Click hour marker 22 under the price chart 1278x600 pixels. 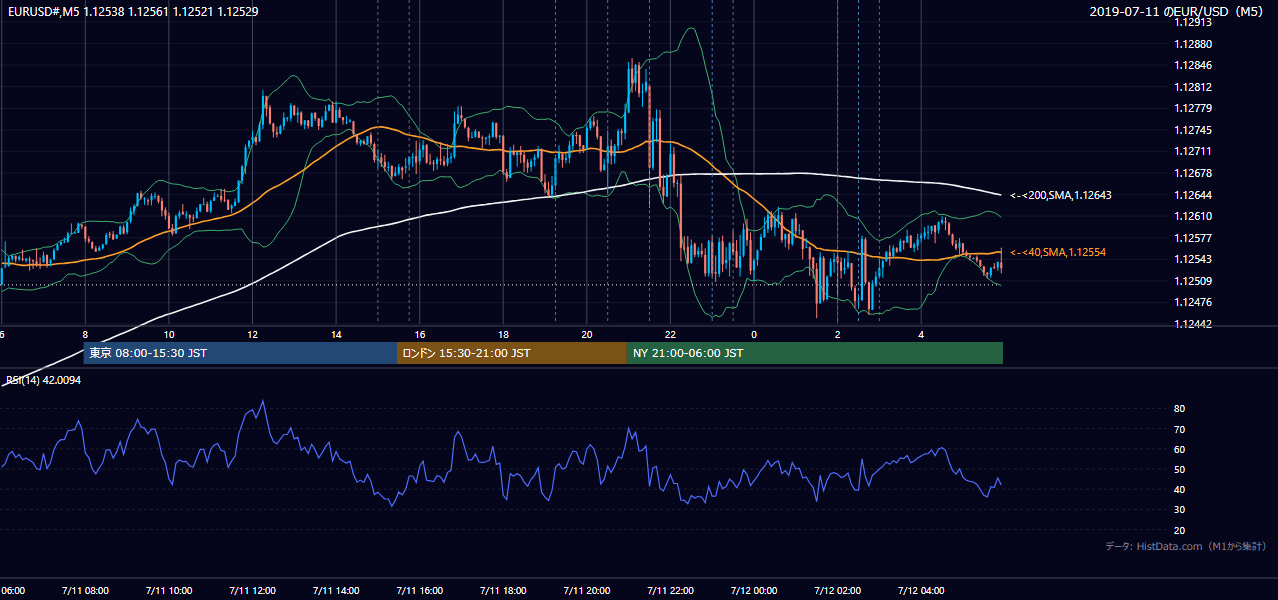point(671,335)
